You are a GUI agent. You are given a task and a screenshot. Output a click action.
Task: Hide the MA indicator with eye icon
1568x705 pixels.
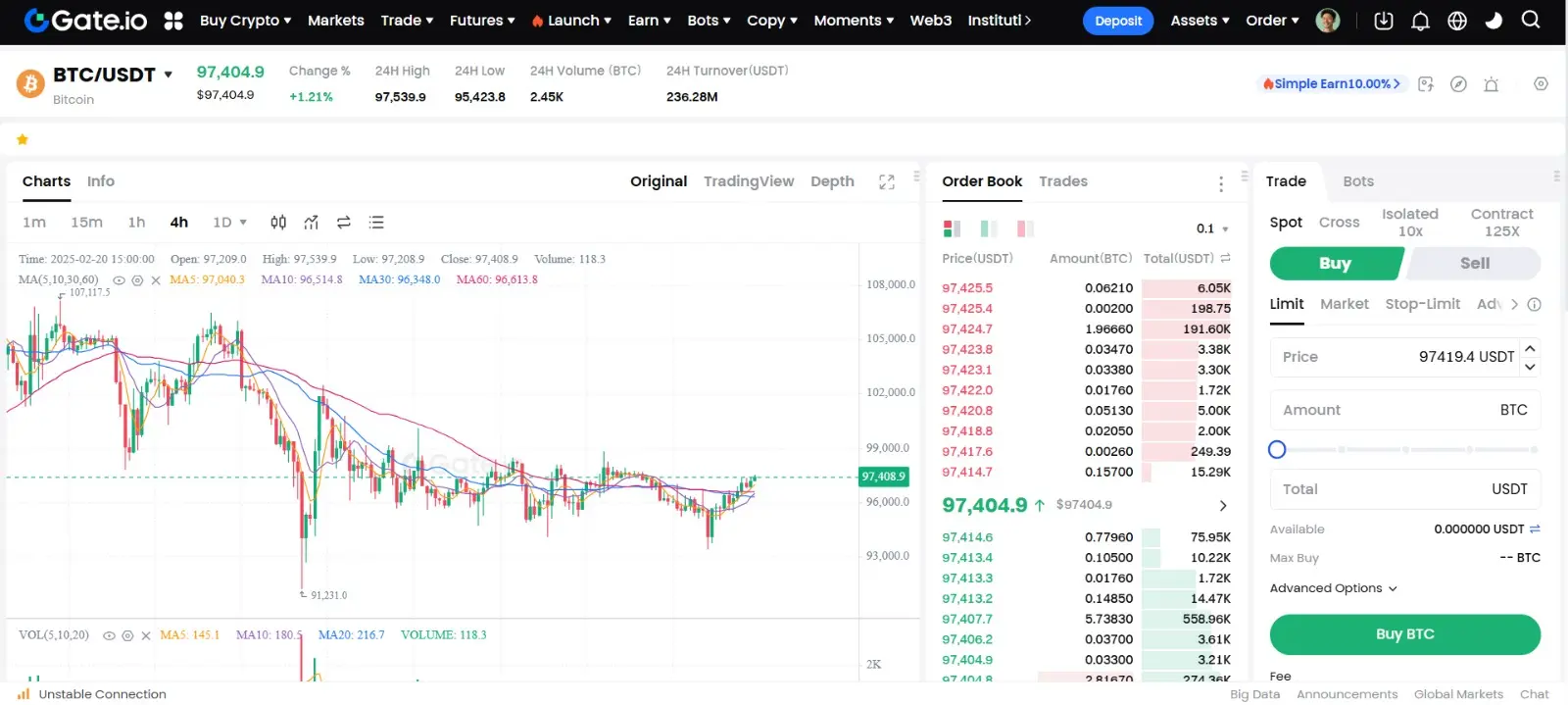coord(119,280)
